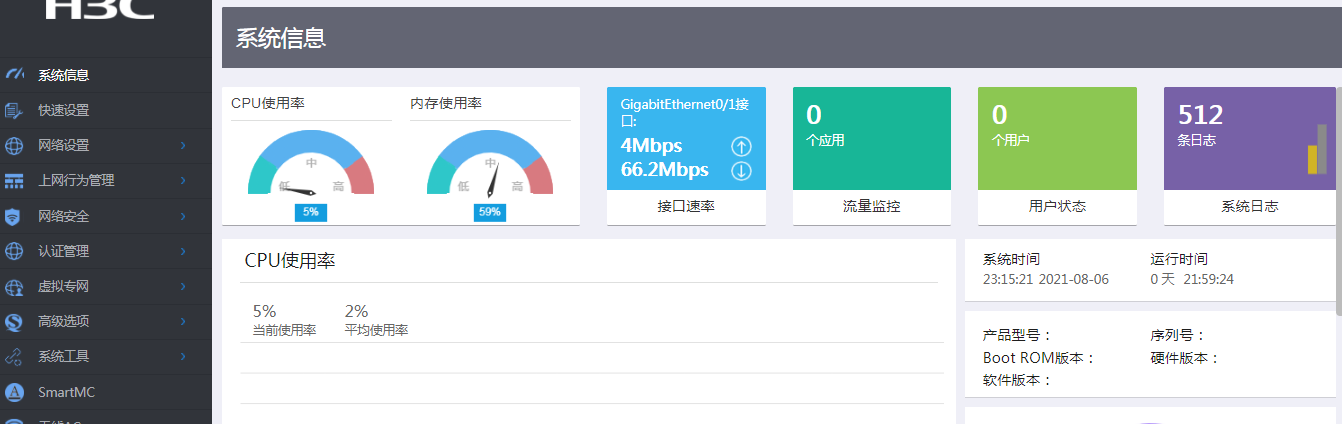Click the 认证管理 sidebar icon
Viewport: 1342px width, 424px height.
pyautogui.click(x=14, y=251)
